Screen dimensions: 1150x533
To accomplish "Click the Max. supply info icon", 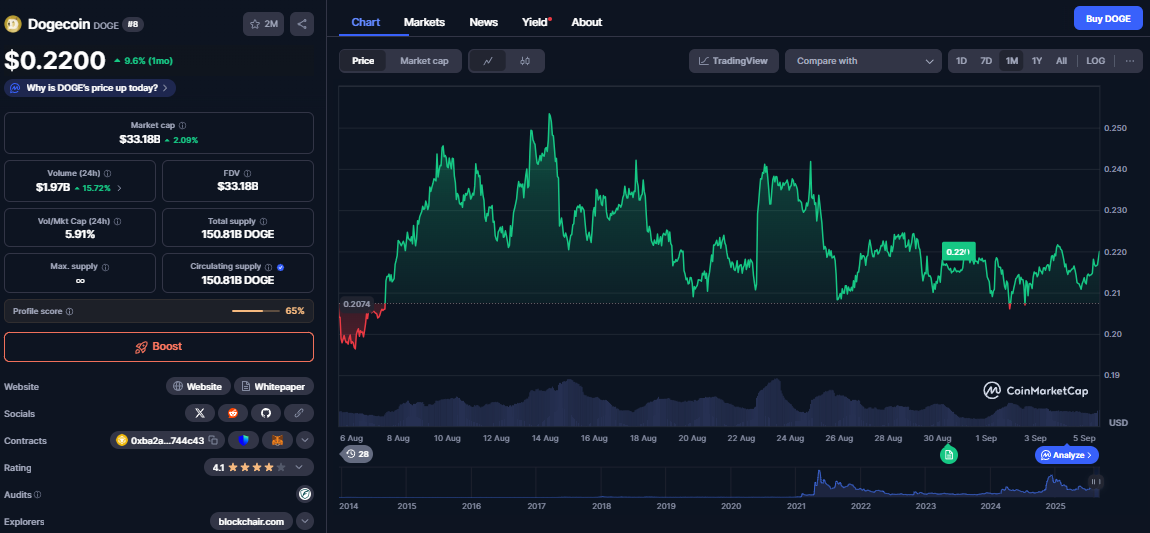I will click(x=105, y=267).
